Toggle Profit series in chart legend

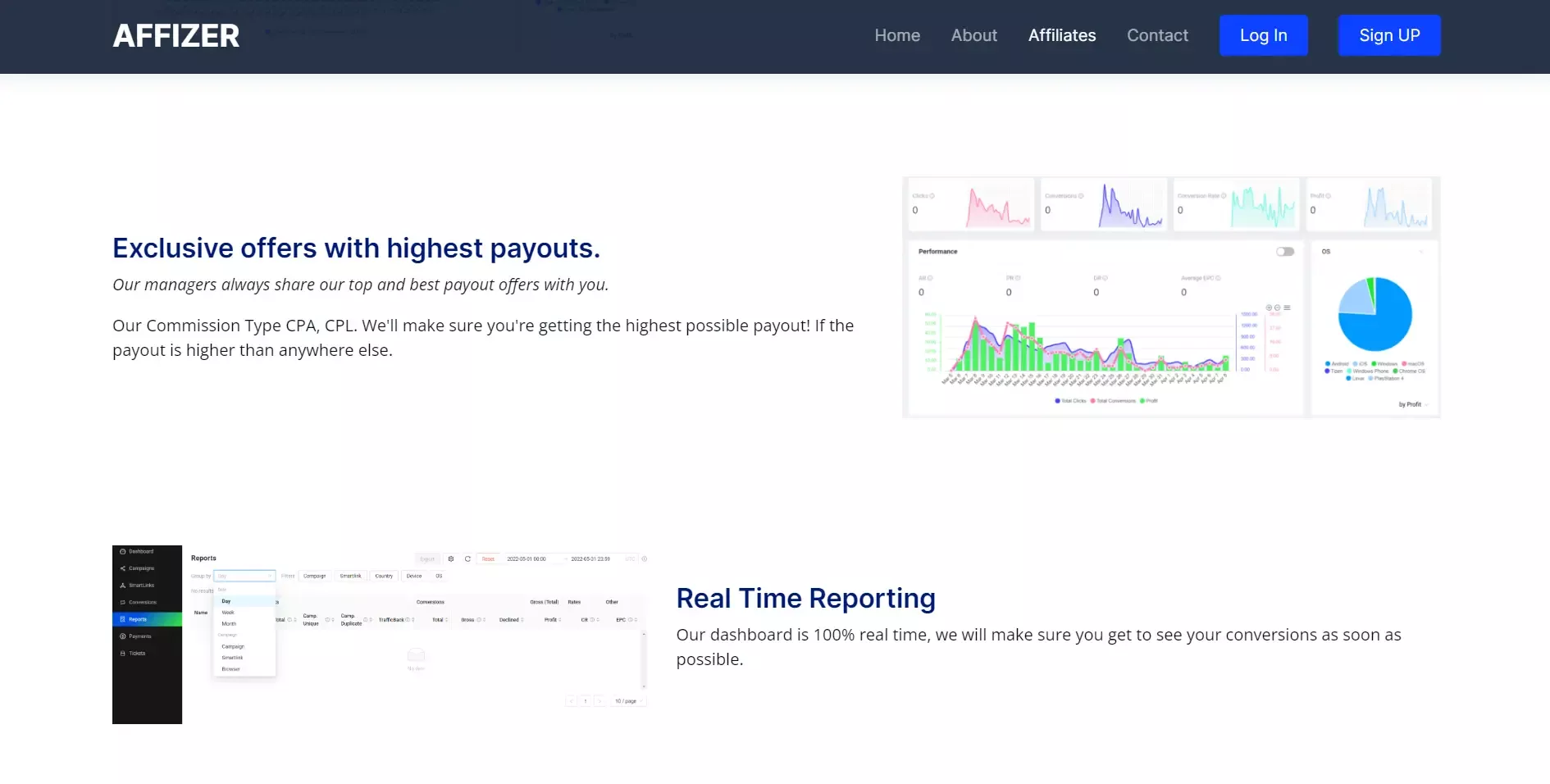point(1149,401)
